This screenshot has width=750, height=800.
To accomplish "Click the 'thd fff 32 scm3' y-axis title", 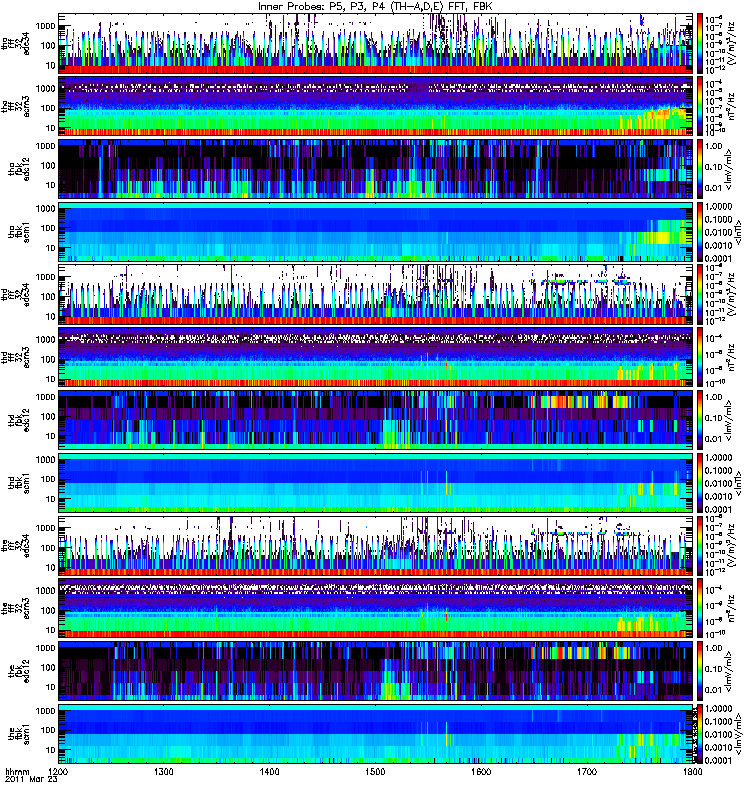I will [x=16, y=357].
